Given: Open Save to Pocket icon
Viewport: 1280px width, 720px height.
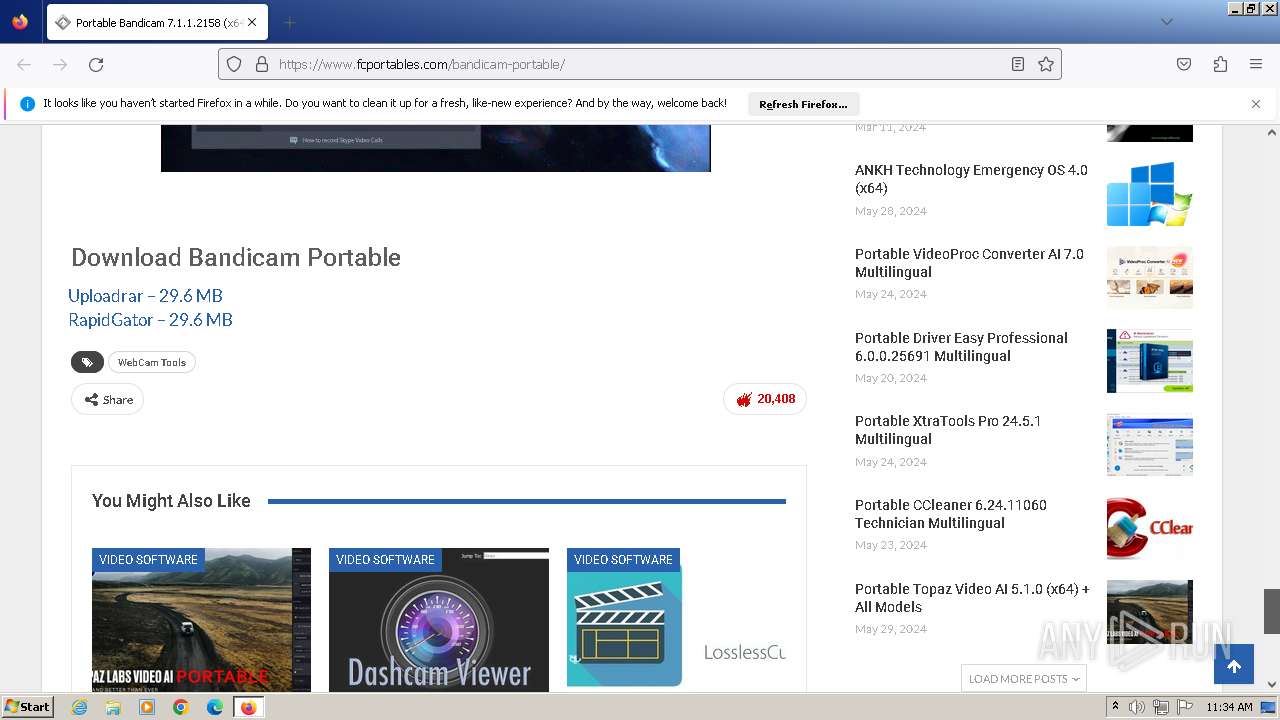Looking at the screenshot, I should coord(1184,64).
